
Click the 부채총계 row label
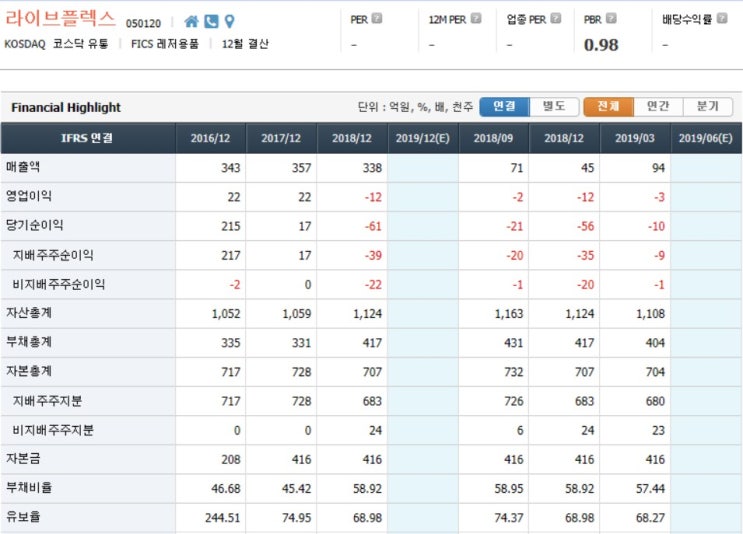point(29,342)
